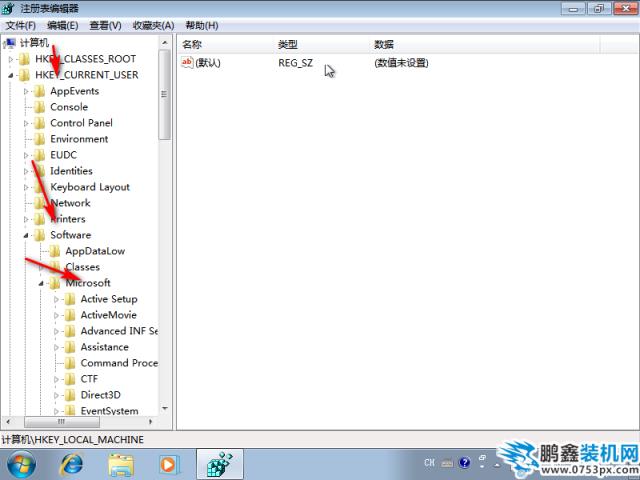Click the tree scroll-down arrow

(x=165, y=408)
